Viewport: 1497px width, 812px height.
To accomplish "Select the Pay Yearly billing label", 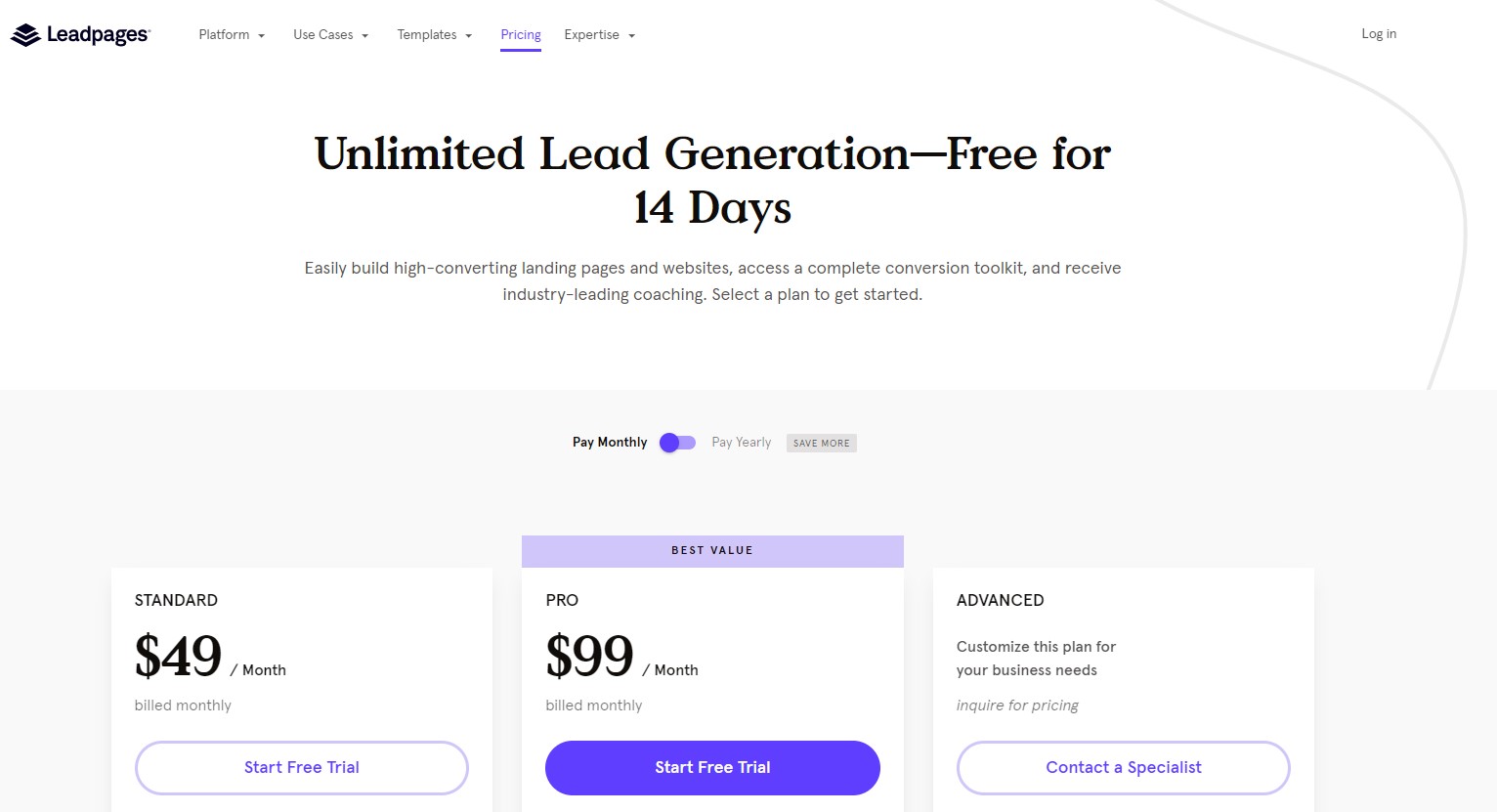I will click(x=742, y=443).
